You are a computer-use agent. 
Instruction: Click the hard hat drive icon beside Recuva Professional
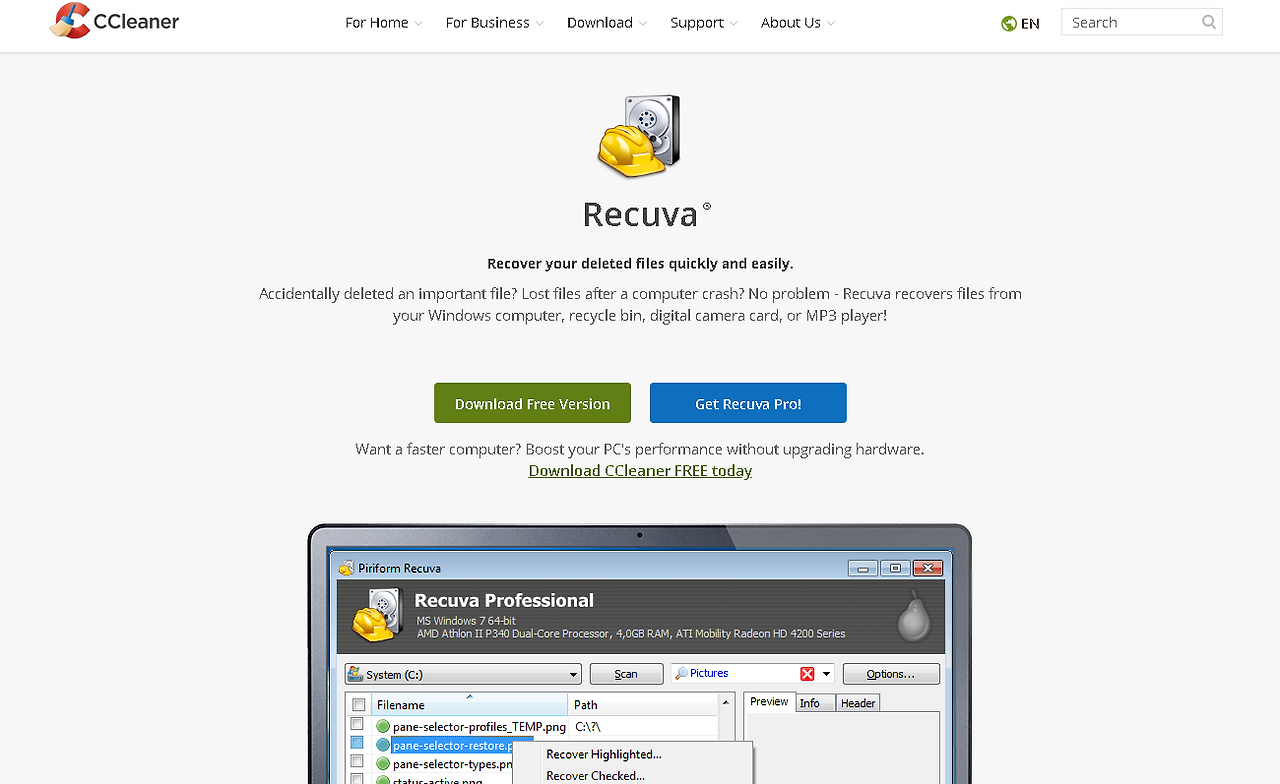(x=377, y=615)
